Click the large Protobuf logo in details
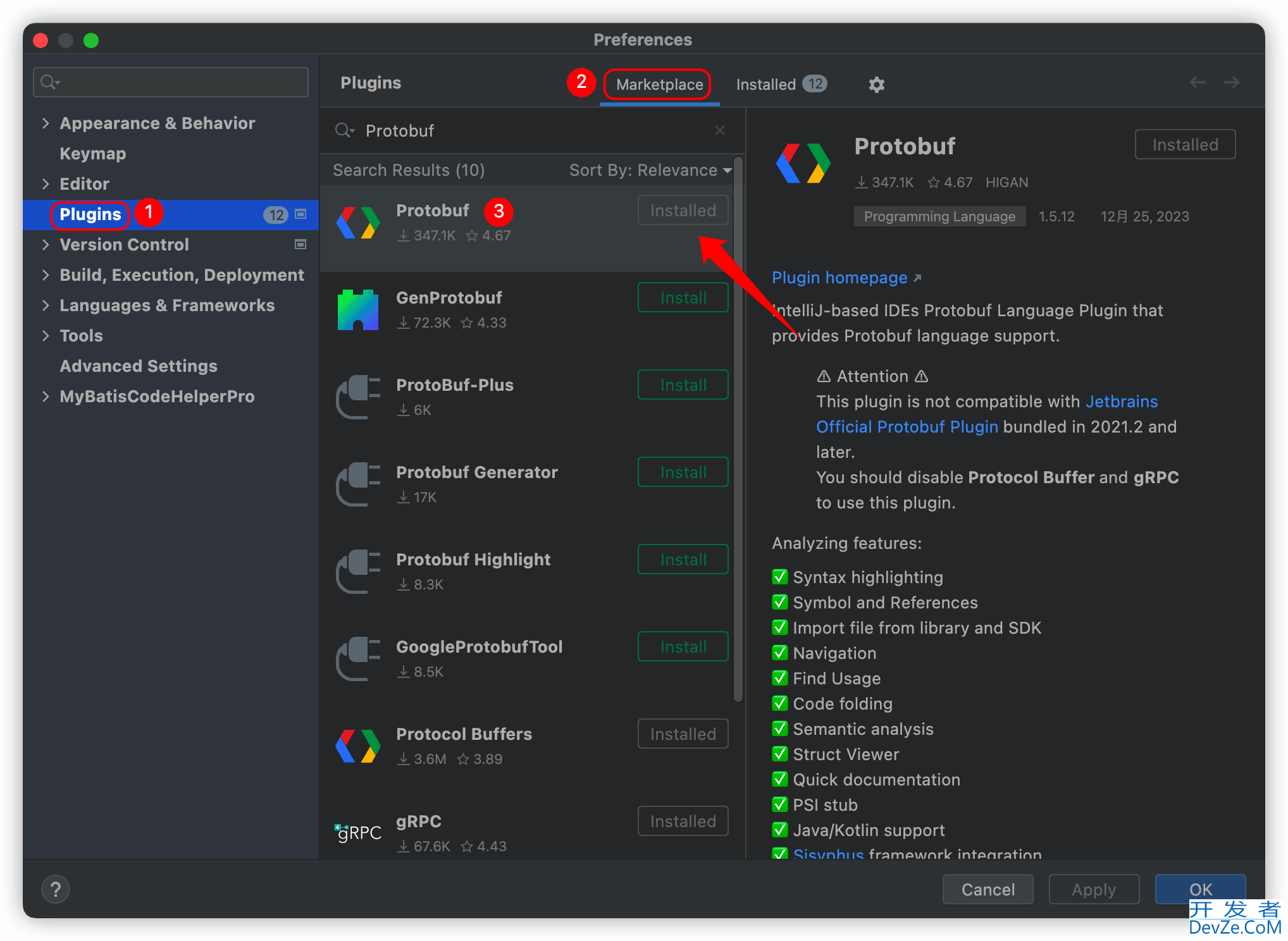The height and width of the screenshot is (941, 1288). (x=803, y=163)
